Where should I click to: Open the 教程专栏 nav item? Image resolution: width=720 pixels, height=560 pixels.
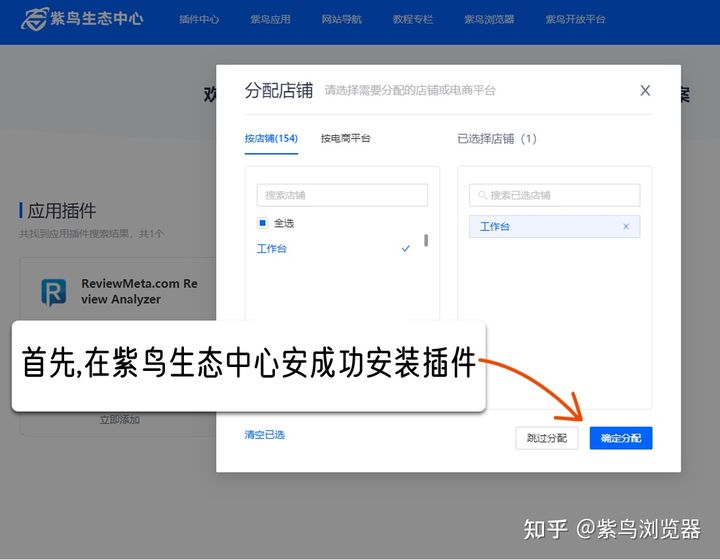pos(412,19)
